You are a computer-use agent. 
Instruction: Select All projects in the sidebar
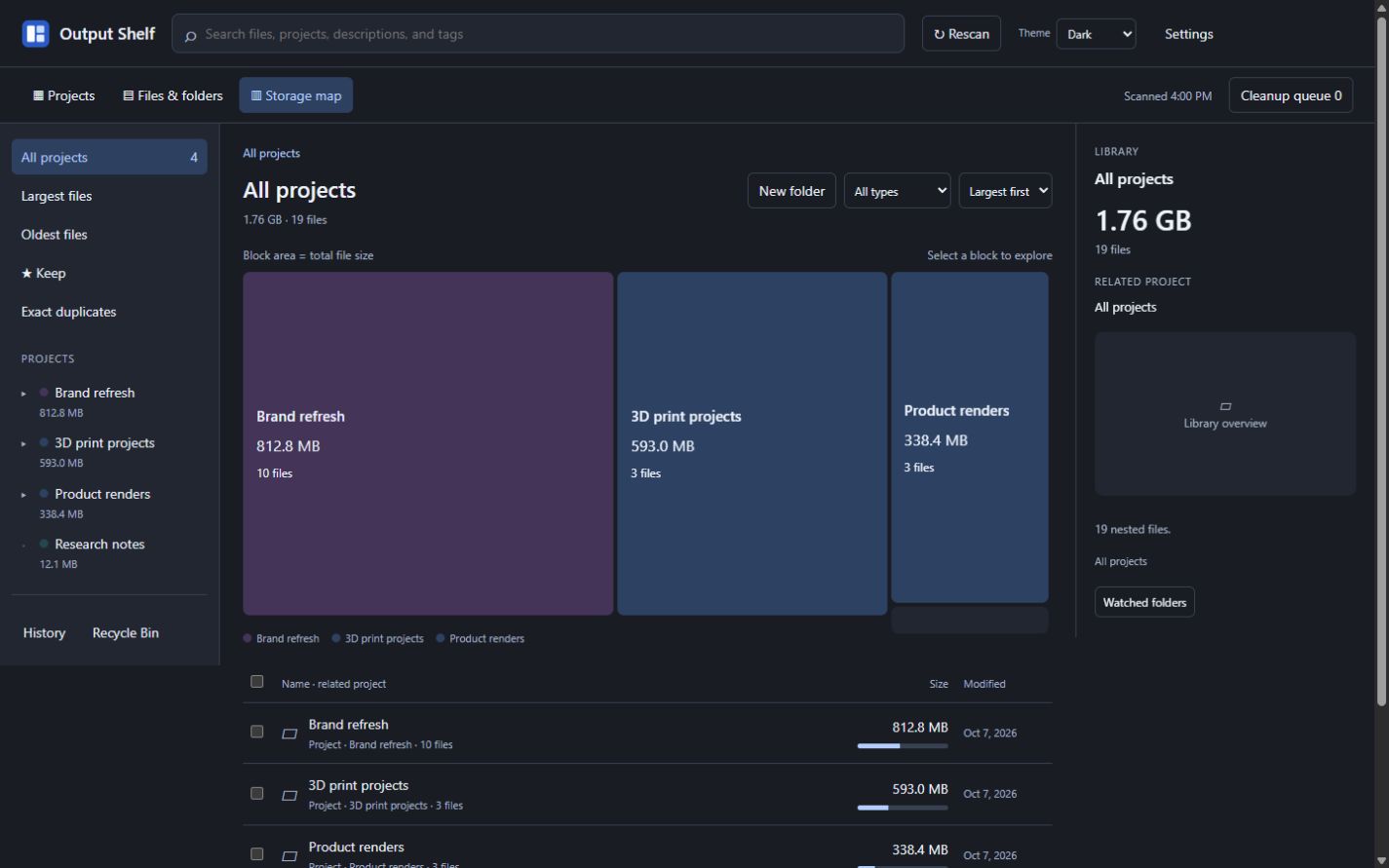tap(109, 157)
